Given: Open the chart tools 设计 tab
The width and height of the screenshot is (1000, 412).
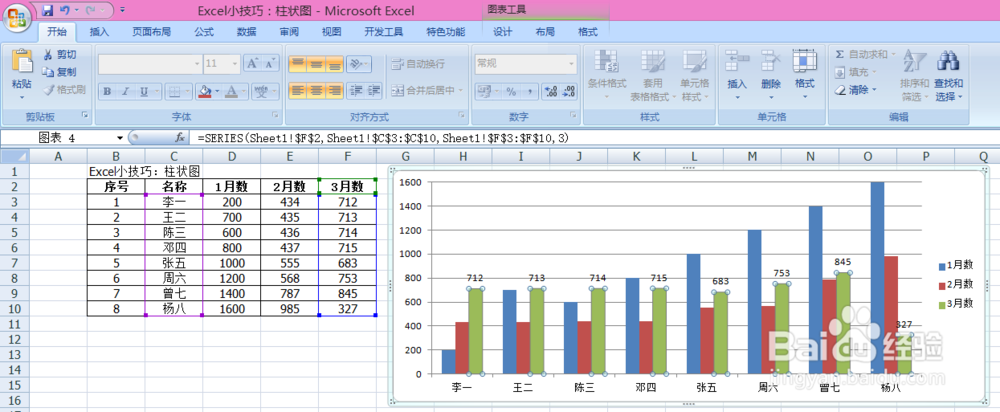Looking at the screenshot, I should click(x=503, y=32).
